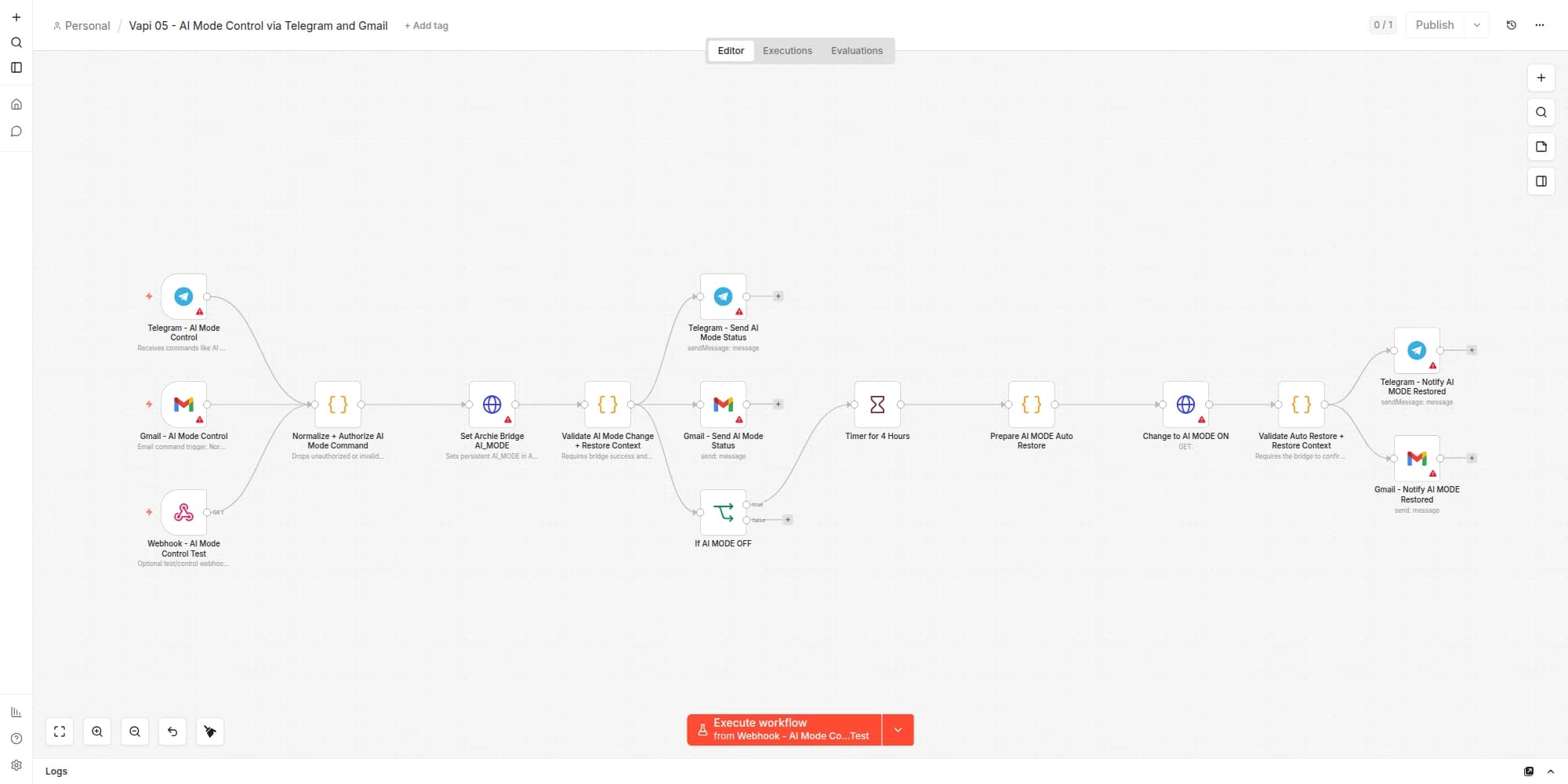Select the Change to AI MODE ON node
The height and width of the screenshot is (784, 1568).
click(1185, 405)
